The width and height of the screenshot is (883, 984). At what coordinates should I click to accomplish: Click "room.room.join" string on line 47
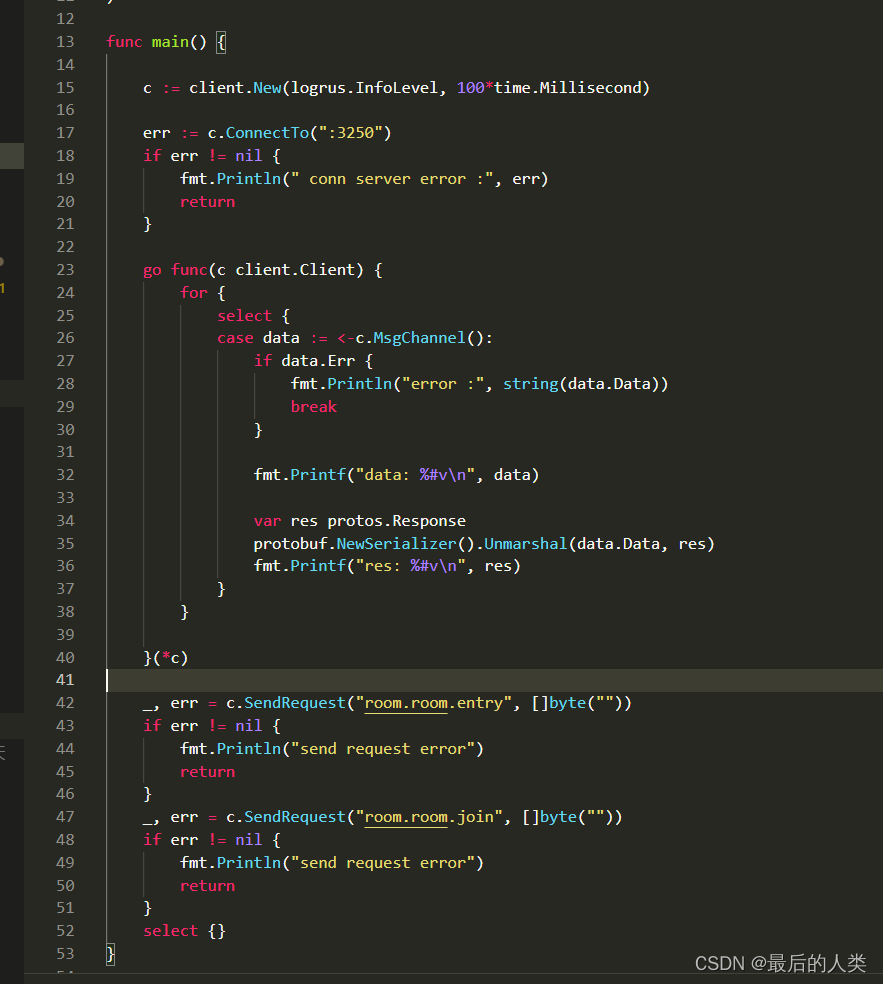[429, 817]
